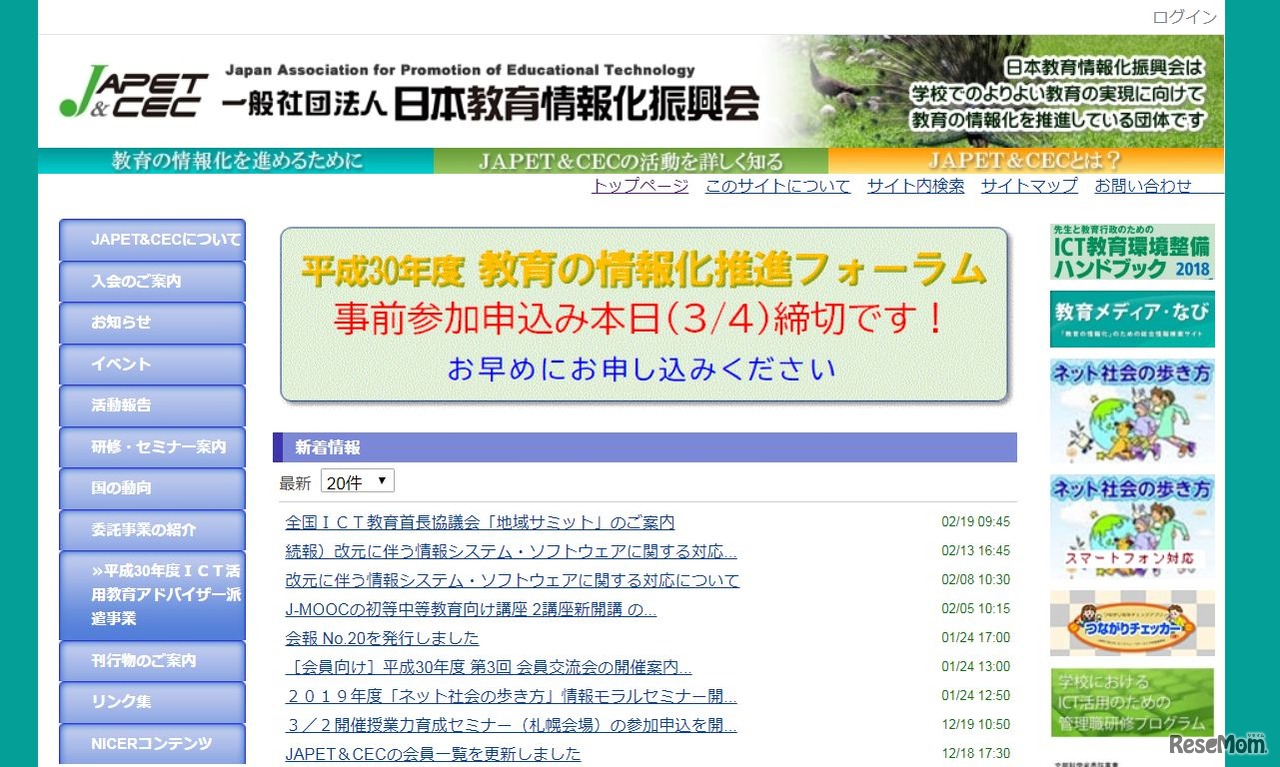Select 入会のご案内 in the sidebar
1280x767 pixels.
point(151,281)
